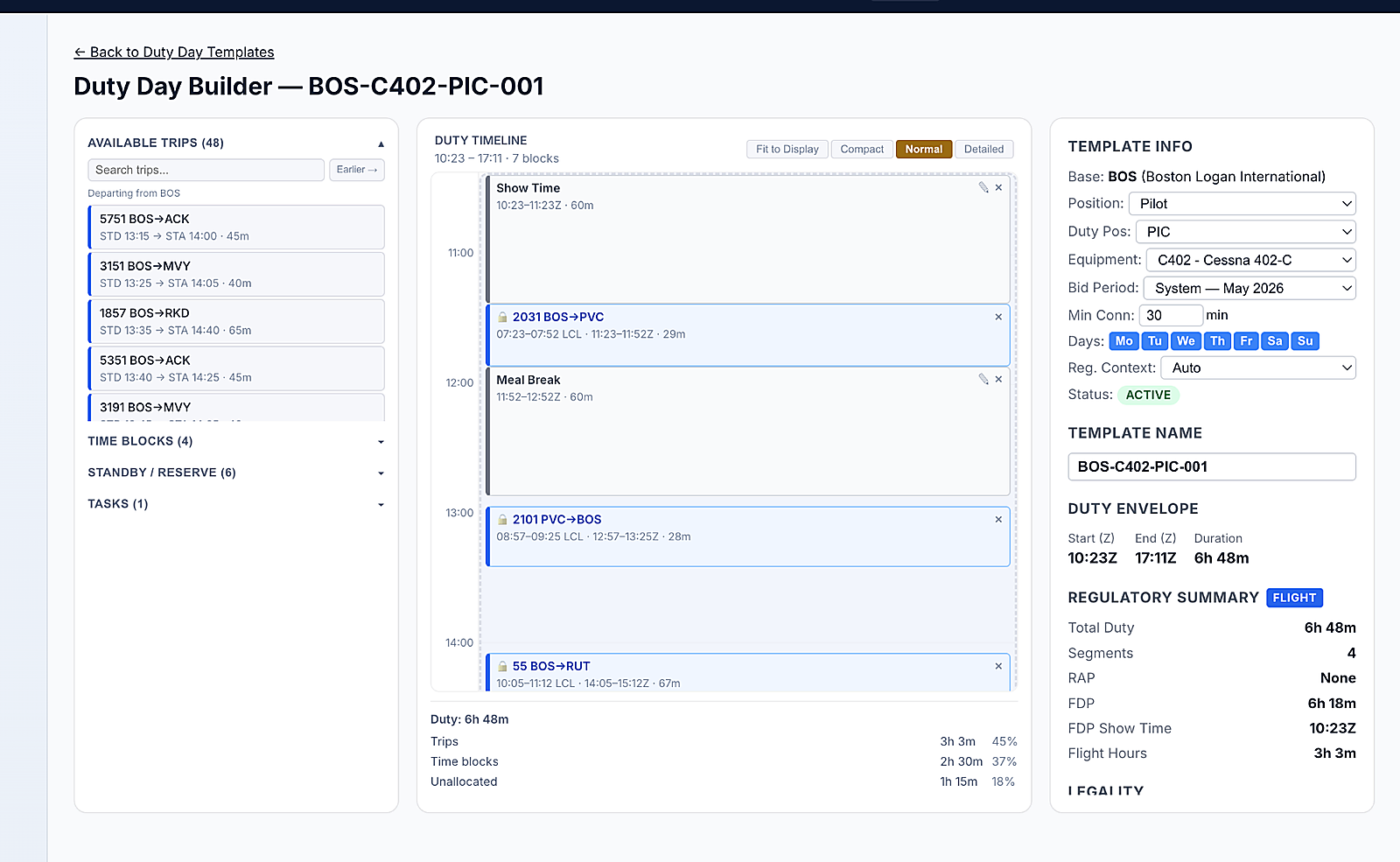The image size is (1400, 862).
Task: Remove trip 2031 BOS→PVC from timeline
Action: click(x=998, y=317)
